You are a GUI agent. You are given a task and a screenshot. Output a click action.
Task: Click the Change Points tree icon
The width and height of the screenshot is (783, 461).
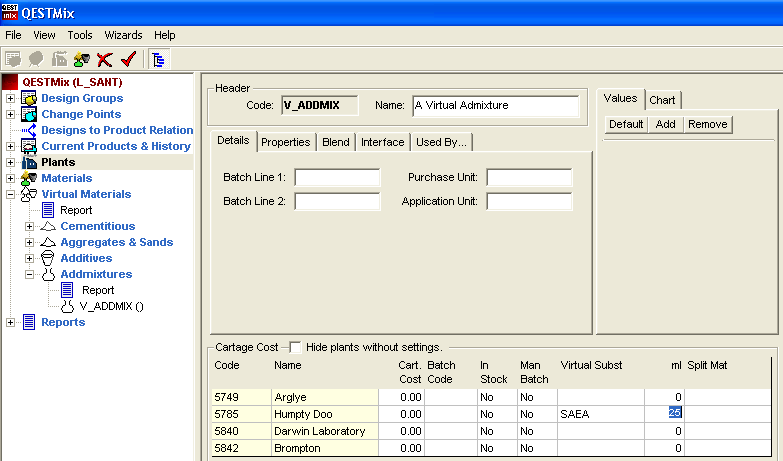(29, 114)
